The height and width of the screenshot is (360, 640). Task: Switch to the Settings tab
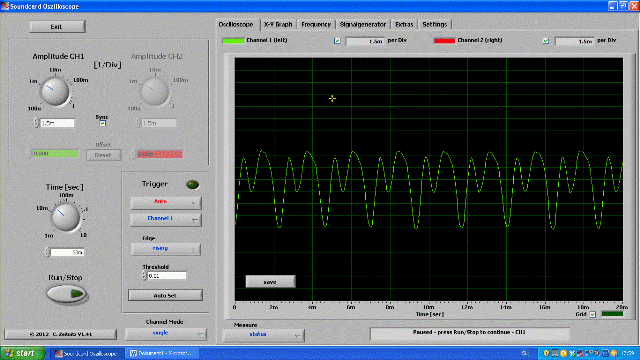click(435, 24)
